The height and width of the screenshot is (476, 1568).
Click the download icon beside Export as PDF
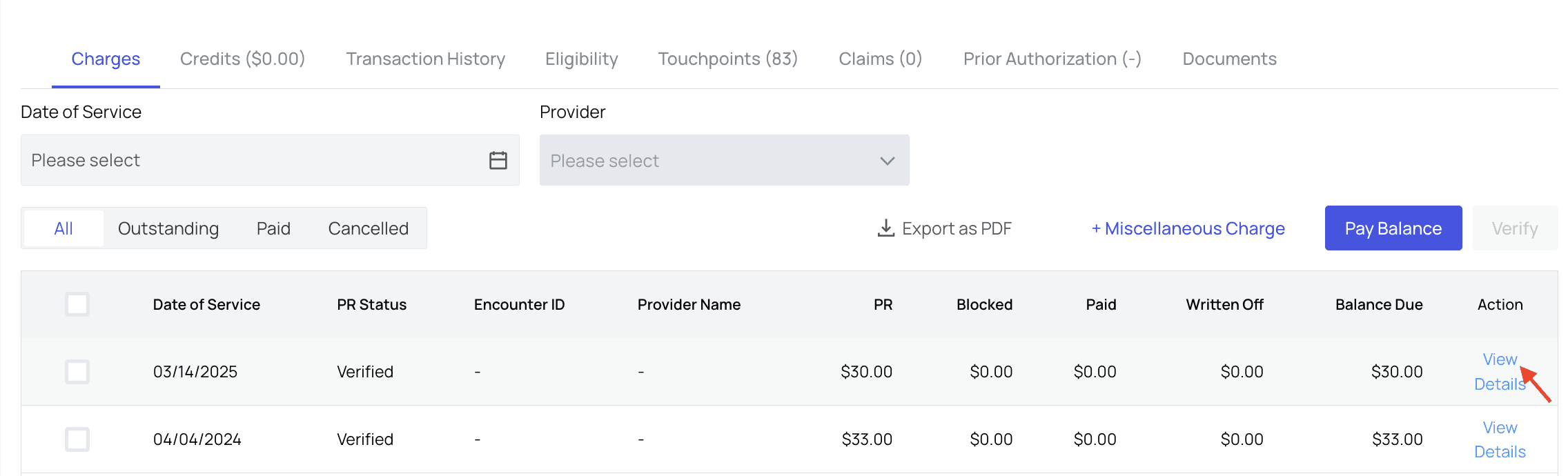[885, 228]
